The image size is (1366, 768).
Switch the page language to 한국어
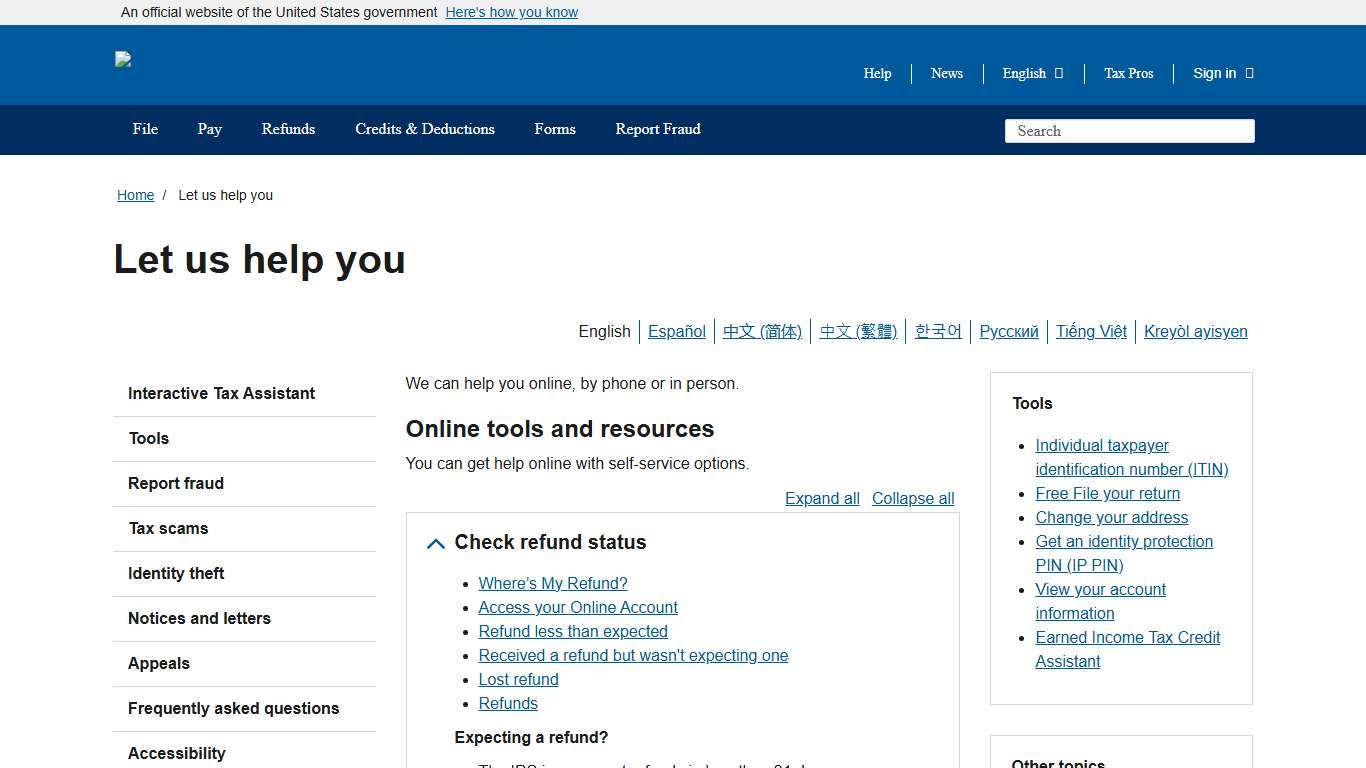click(x=937, y=331)
